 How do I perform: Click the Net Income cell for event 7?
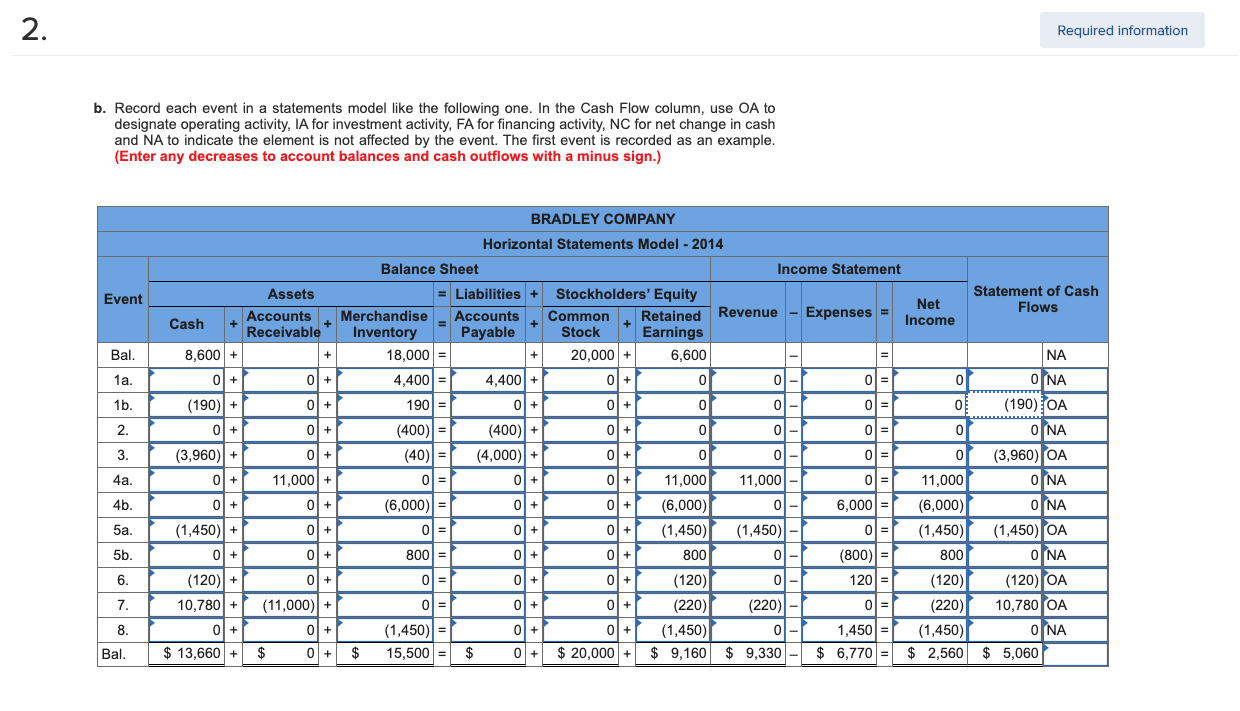click(928, 605)
